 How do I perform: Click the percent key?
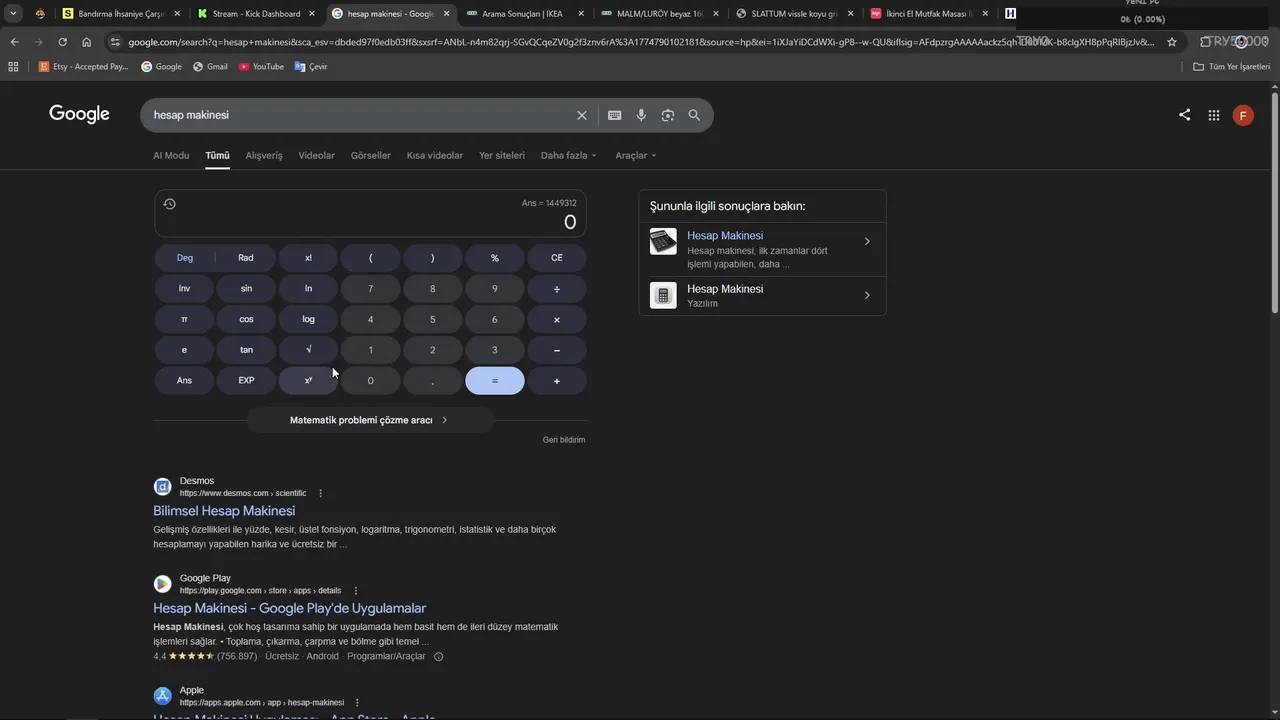pyautogui.click(x=494, y=258)
